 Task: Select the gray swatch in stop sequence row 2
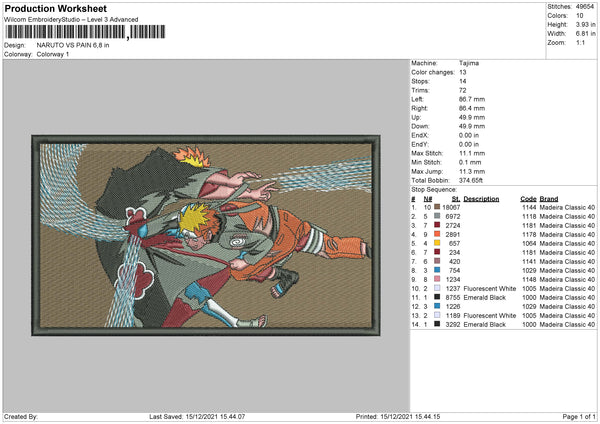click(x=437, y=216)
